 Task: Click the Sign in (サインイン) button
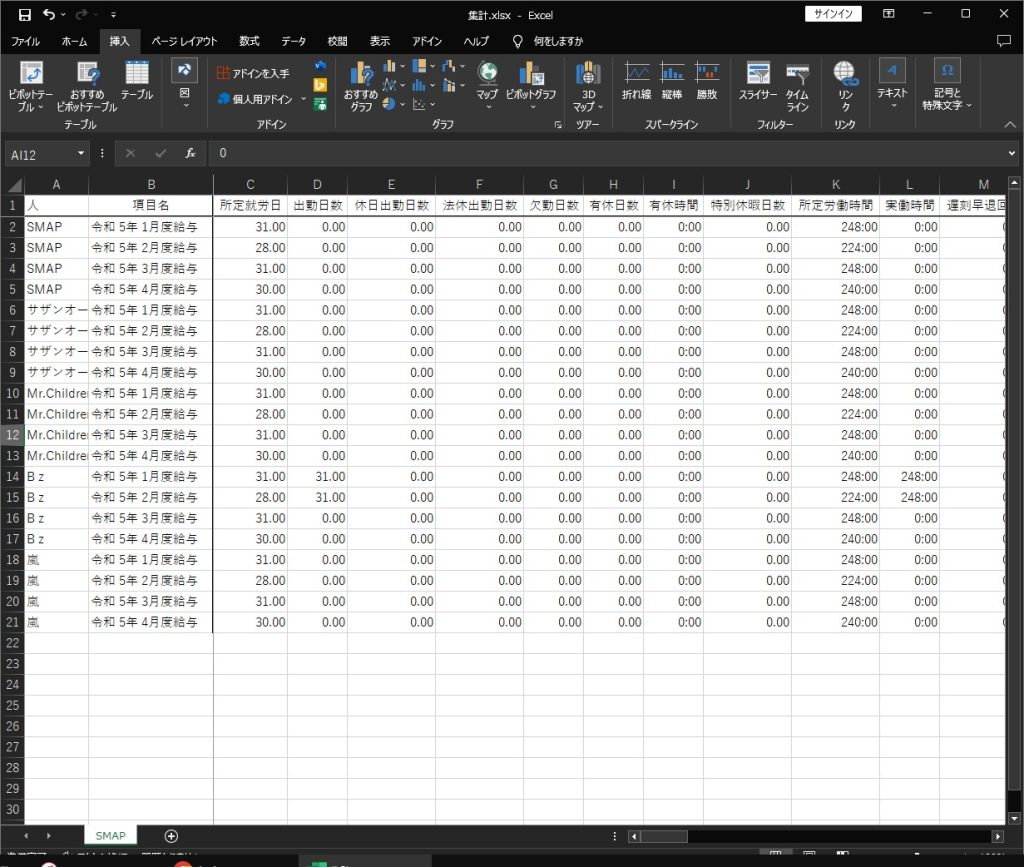[x=833, y=14]
